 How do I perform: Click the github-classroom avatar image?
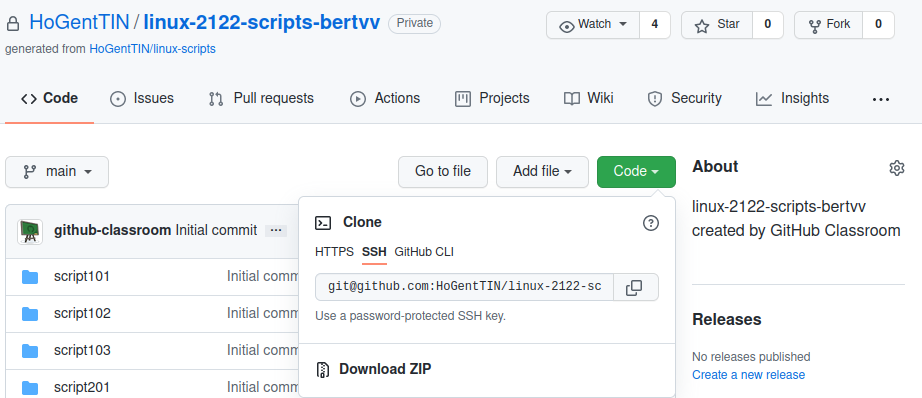30,231
